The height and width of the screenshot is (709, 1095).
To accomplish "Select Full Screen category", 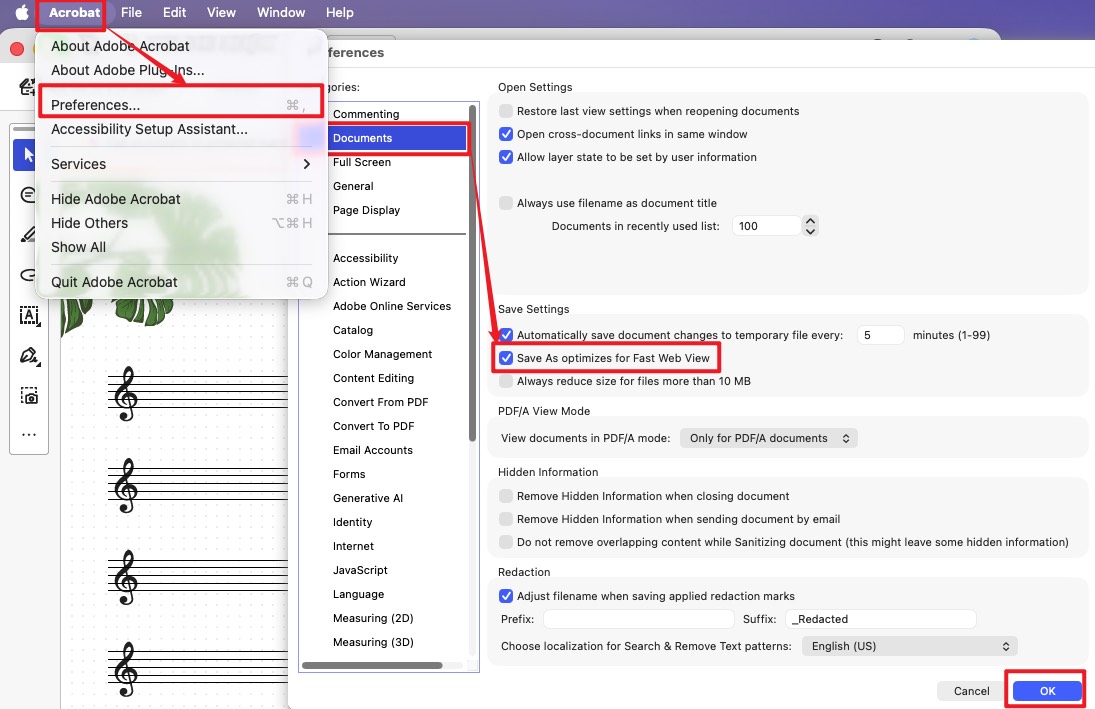I will (x=362, y=162).
